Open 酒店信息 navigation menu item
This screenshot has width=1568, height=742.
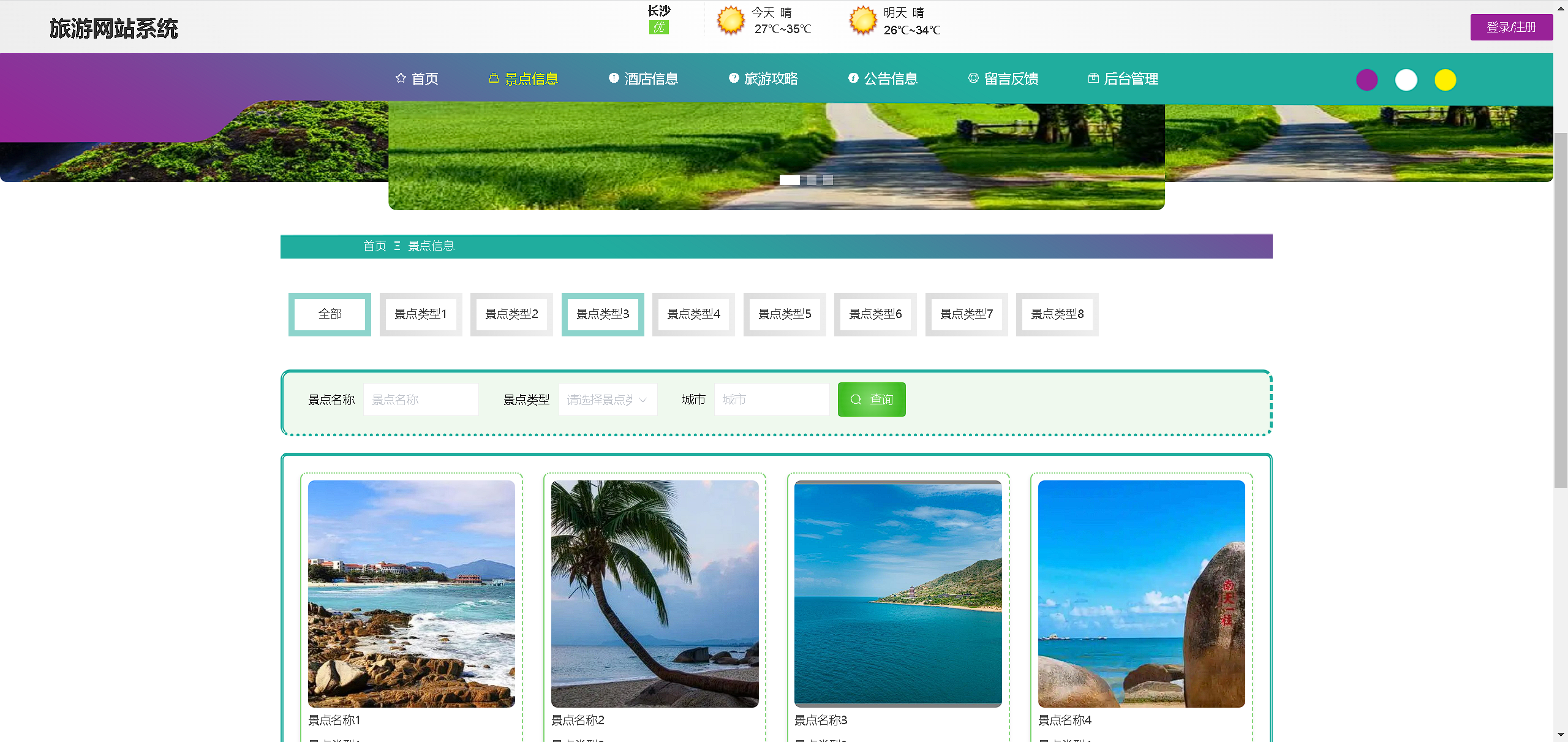pyautogui.click(x=650, y=79)
